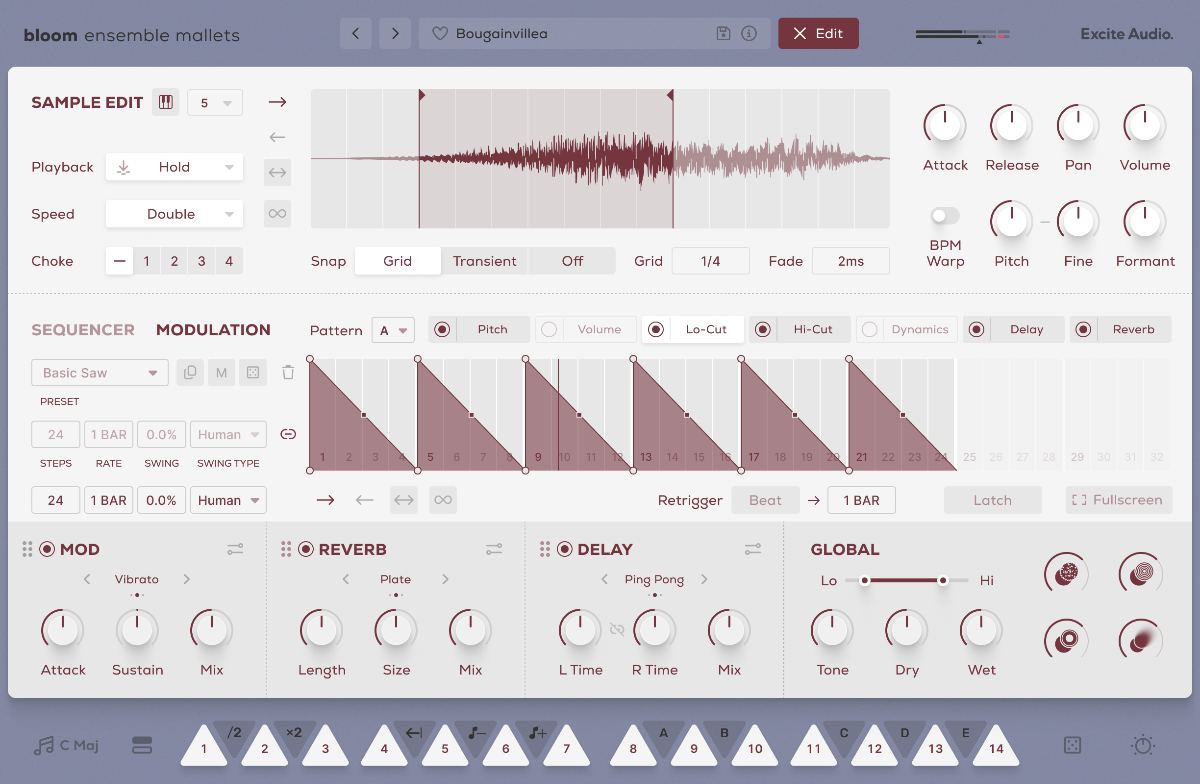This screenshot has width=1200, height=784.
Task: Turn off the DELAY effect power button
Action: [x=565, y=549]
